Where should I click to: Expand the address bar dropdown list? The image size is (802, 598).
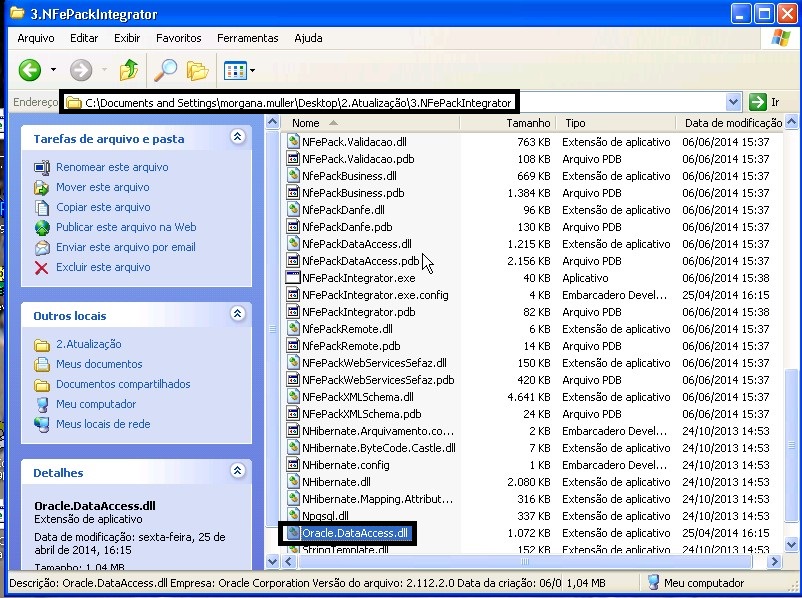[x=735, y=102]
